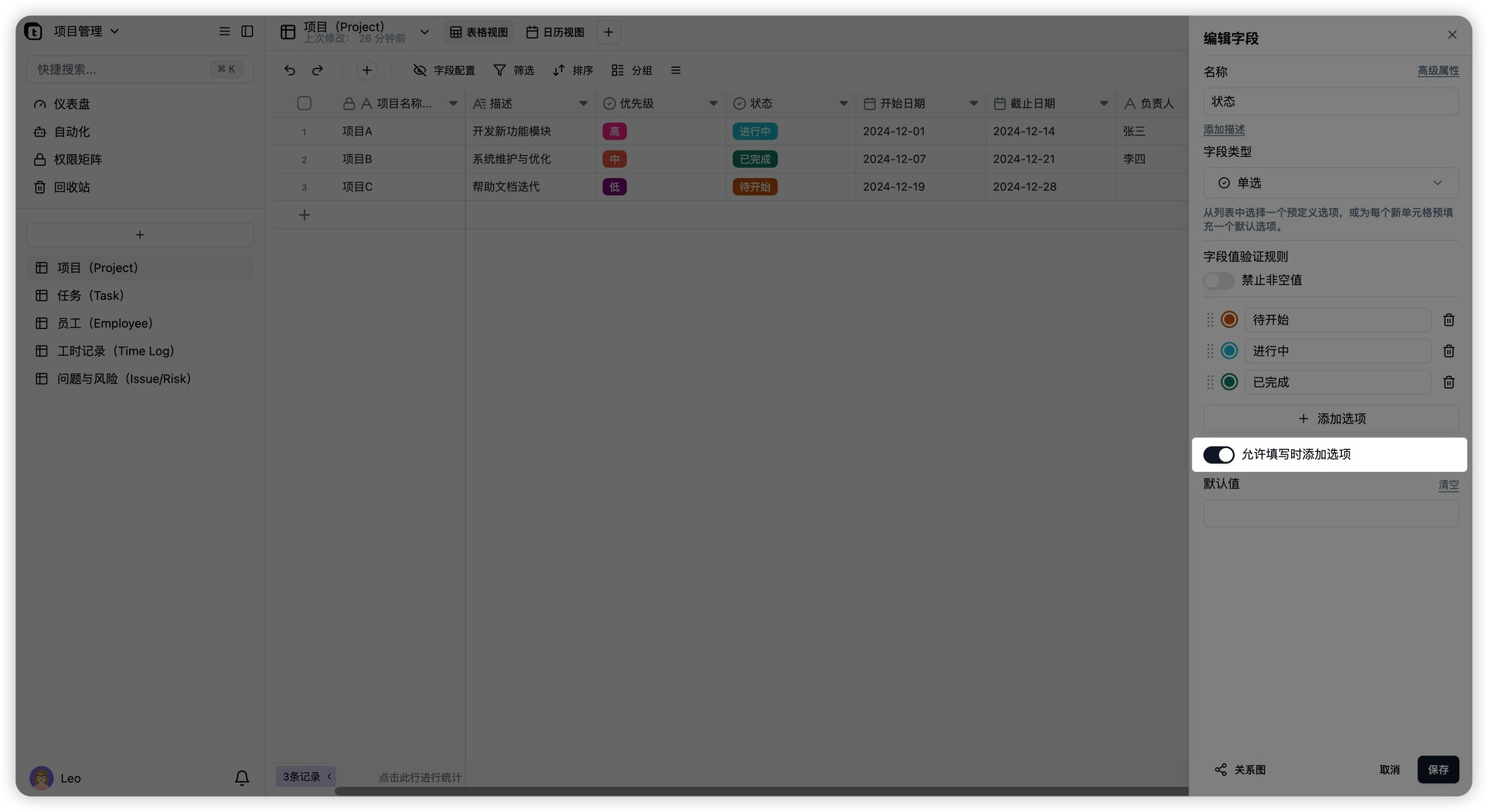Screen dimensions: 1488x812
Task: Click the teal color swatch for 进行中
Action: point(1229,351)
